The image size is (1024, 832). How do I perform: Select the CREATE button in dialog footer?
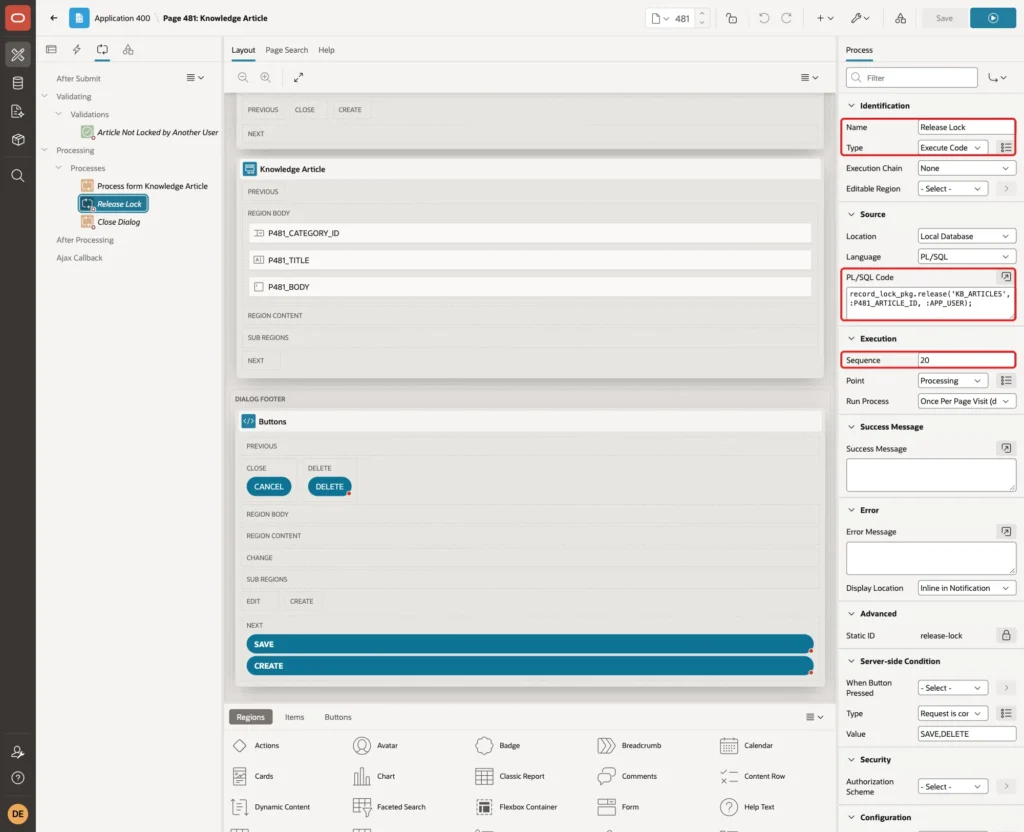click(x=530, y=665)
